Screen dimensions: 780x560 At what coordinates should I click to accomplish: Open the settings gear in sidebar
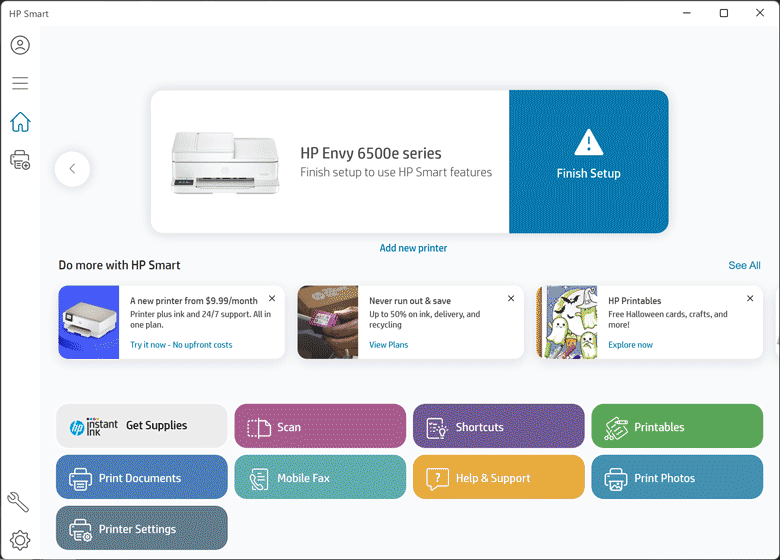tap(20, 540)
